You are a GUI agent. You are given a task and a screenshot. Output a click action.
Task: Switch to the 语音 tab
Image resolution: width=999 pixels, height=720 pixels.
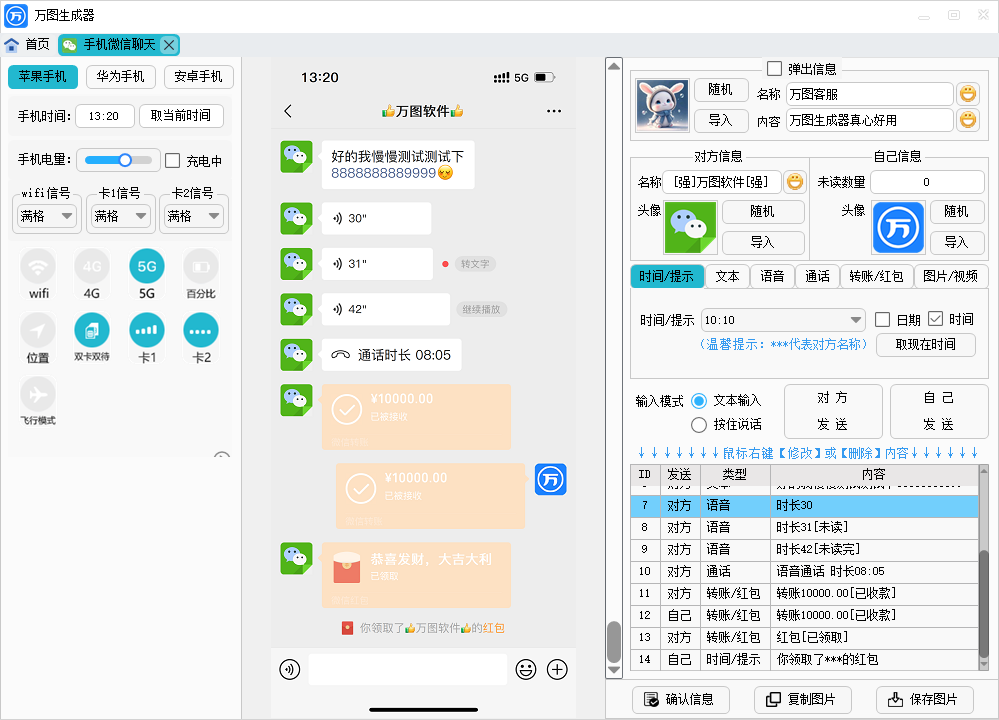[x=772, y=277]
